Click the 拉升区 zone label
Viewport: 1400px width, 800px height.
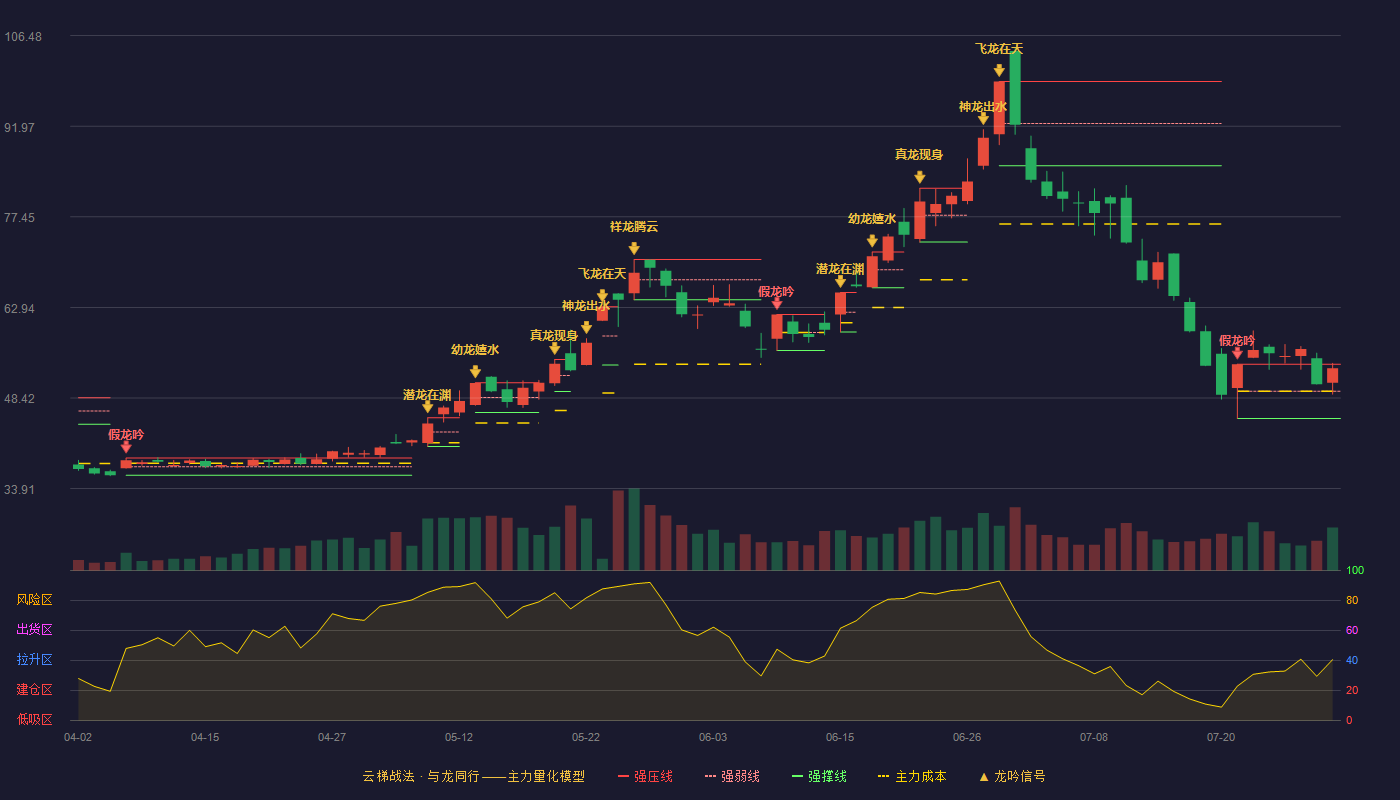(35, 660)
